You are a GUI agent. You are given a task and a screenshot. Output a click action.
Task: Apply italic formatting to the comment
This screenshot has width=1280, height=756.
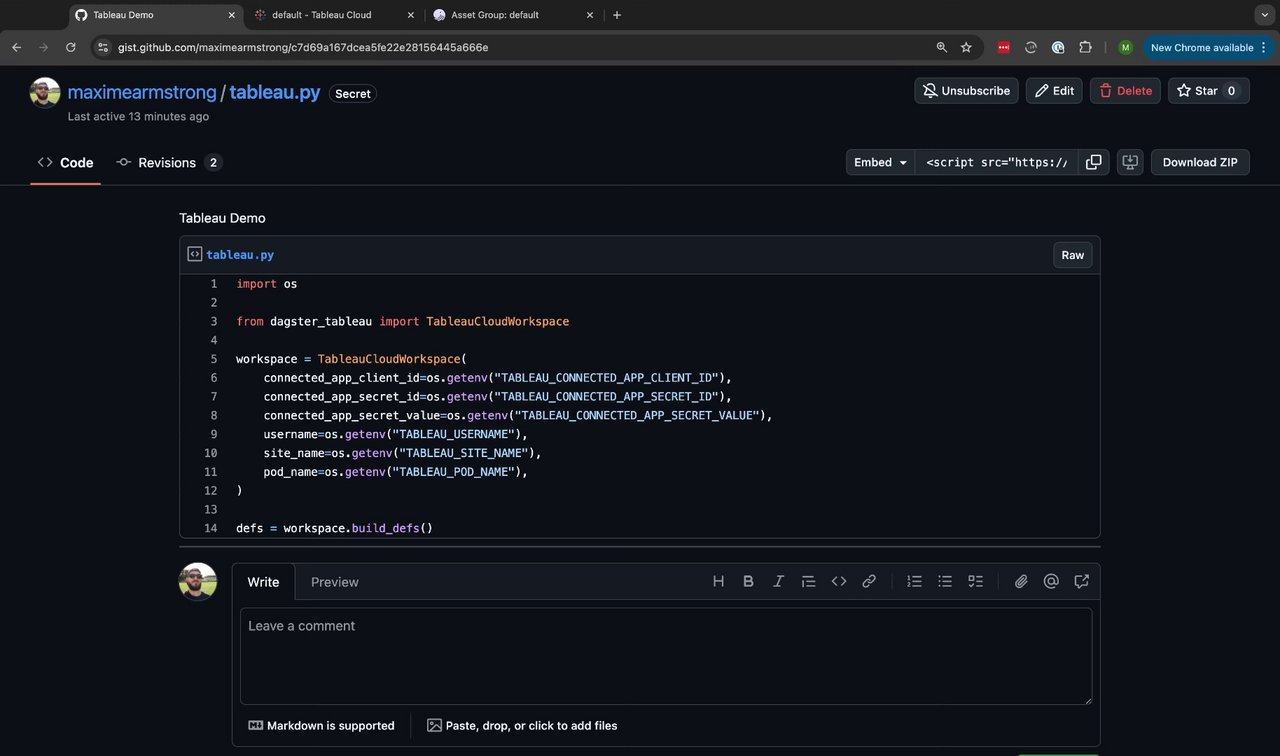point(778,581)
